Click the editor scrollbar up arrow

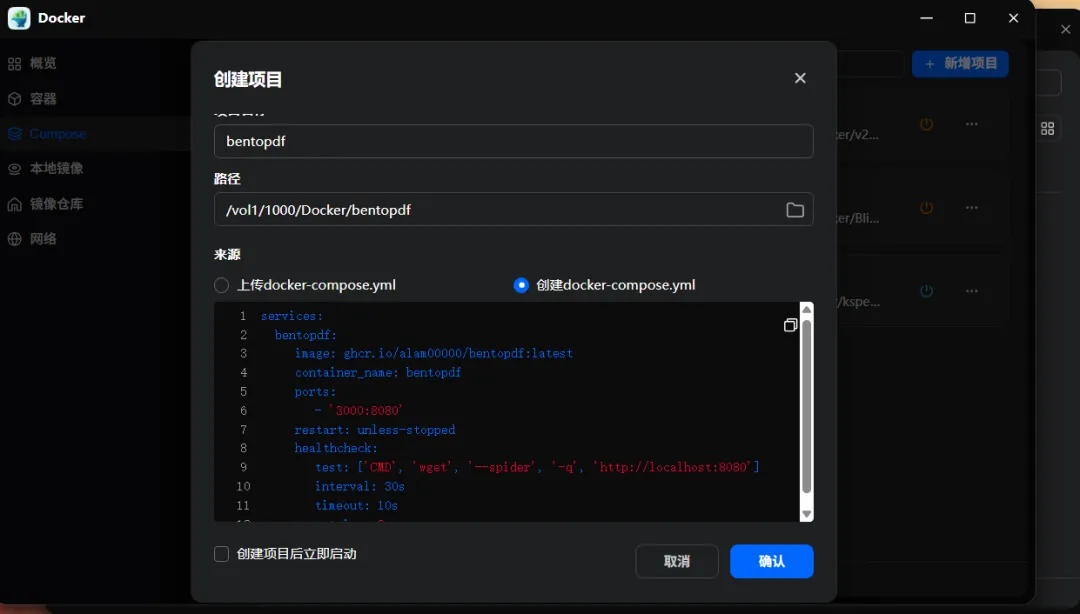click(x=807, y=309)
